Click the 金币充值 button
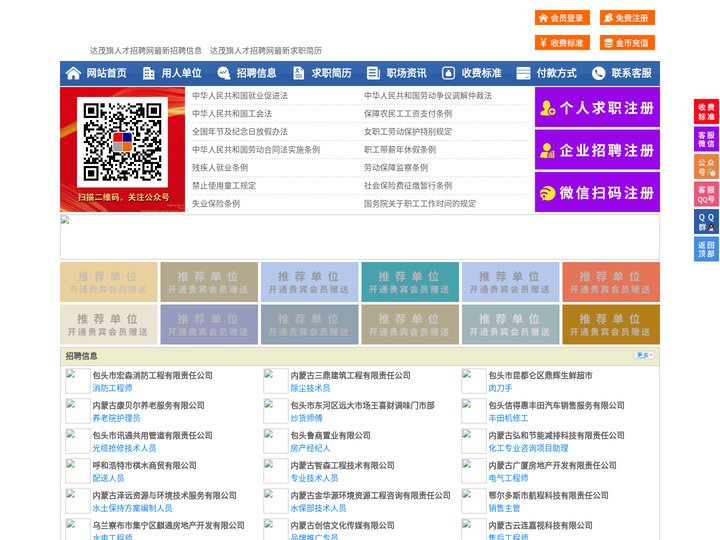The height and width of the screenshot is (540, 720). (627, 43)
